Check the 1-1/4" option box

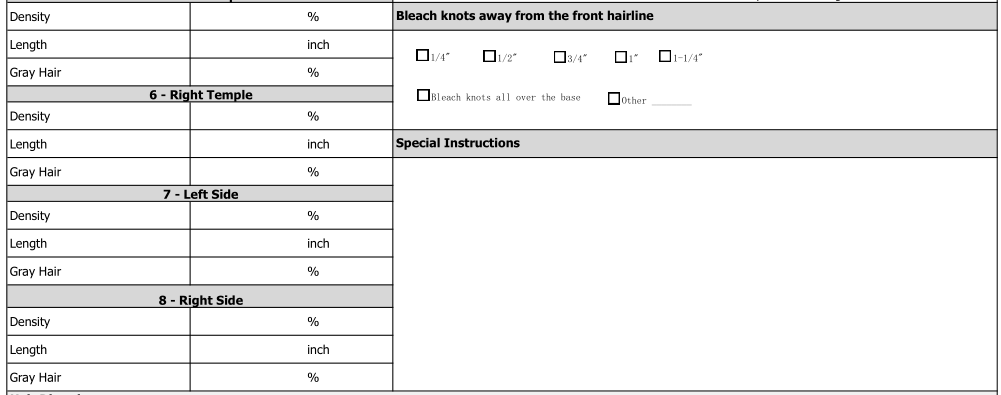665,56
